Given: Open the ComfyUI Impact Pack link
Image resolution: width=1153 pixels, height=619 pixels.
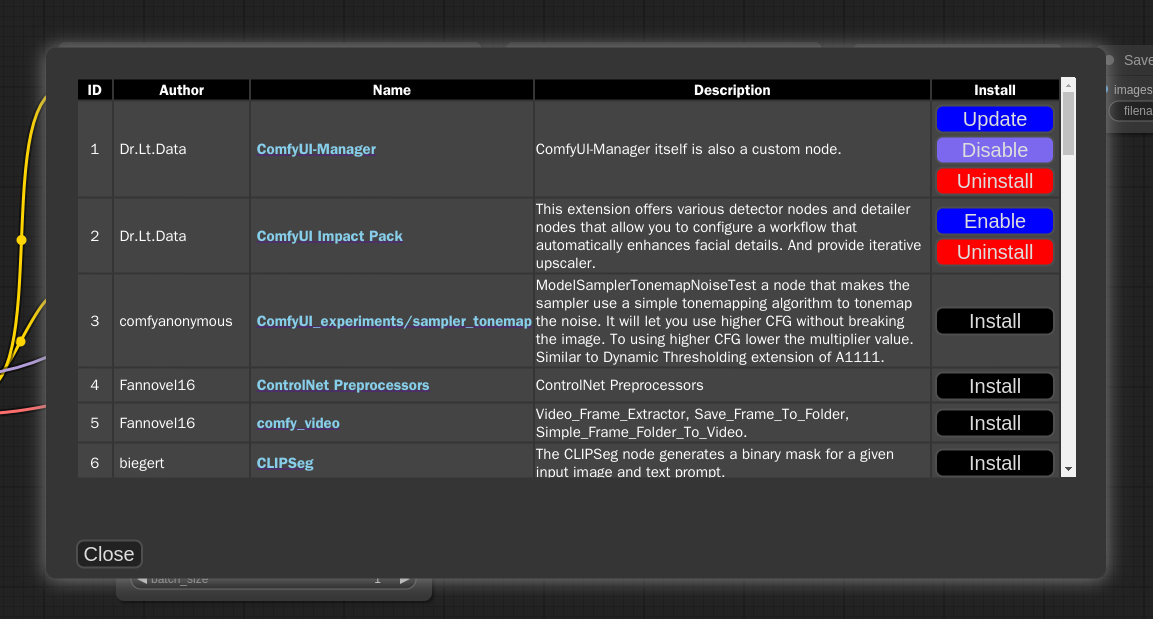Looking at the screenshot, I should tap(329, 236).
